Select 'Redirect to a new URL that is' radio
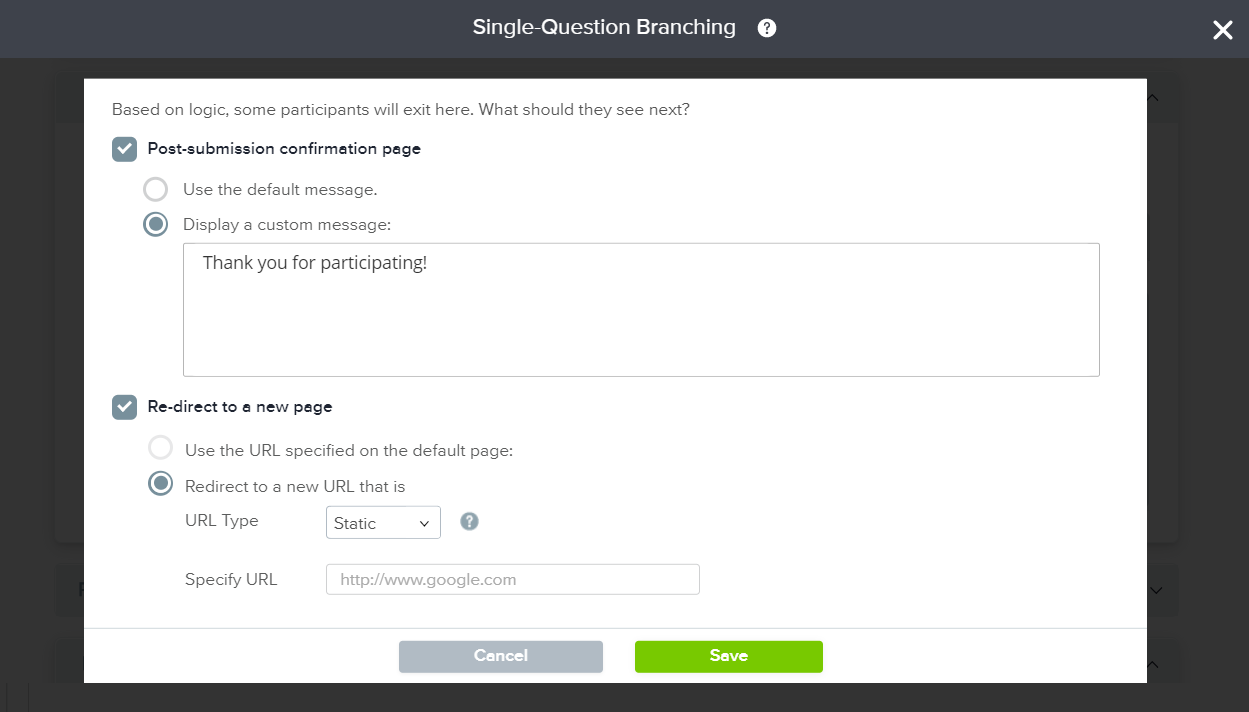 coord(160,484)
